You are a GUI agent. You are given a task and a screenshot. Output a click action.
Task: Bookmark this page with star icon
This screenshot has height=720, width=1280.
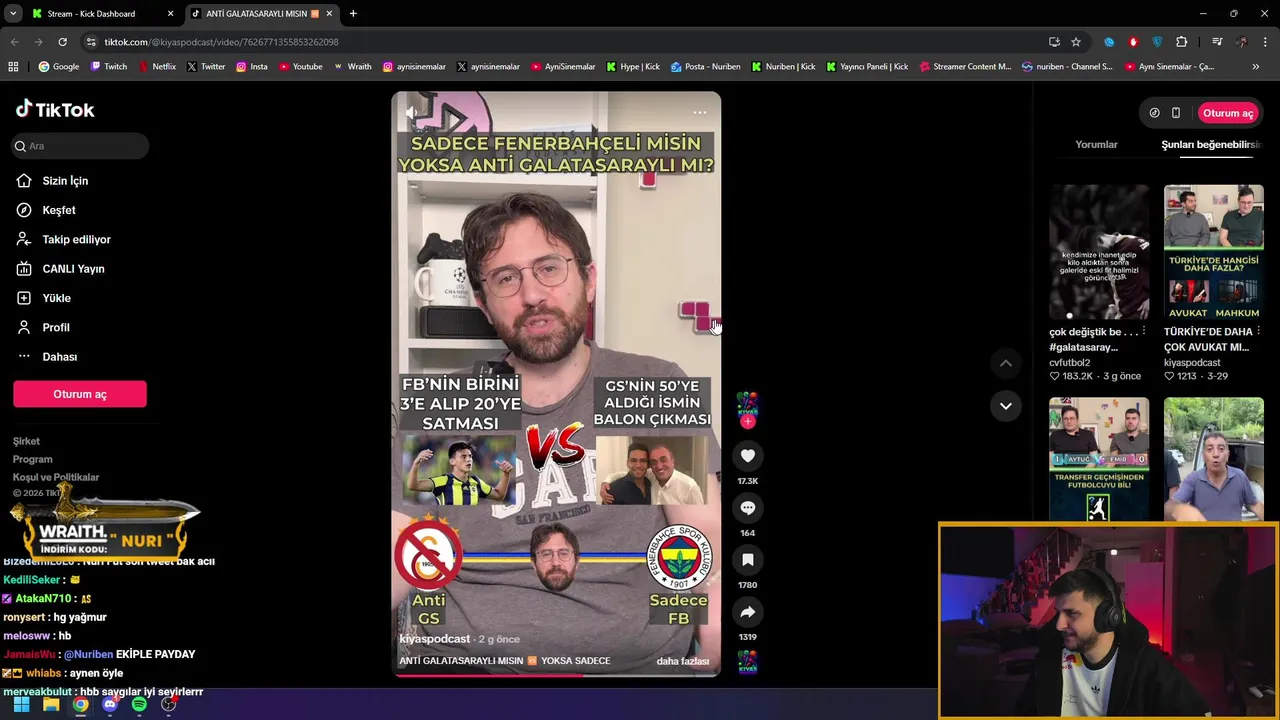(x=1076, y=42)
